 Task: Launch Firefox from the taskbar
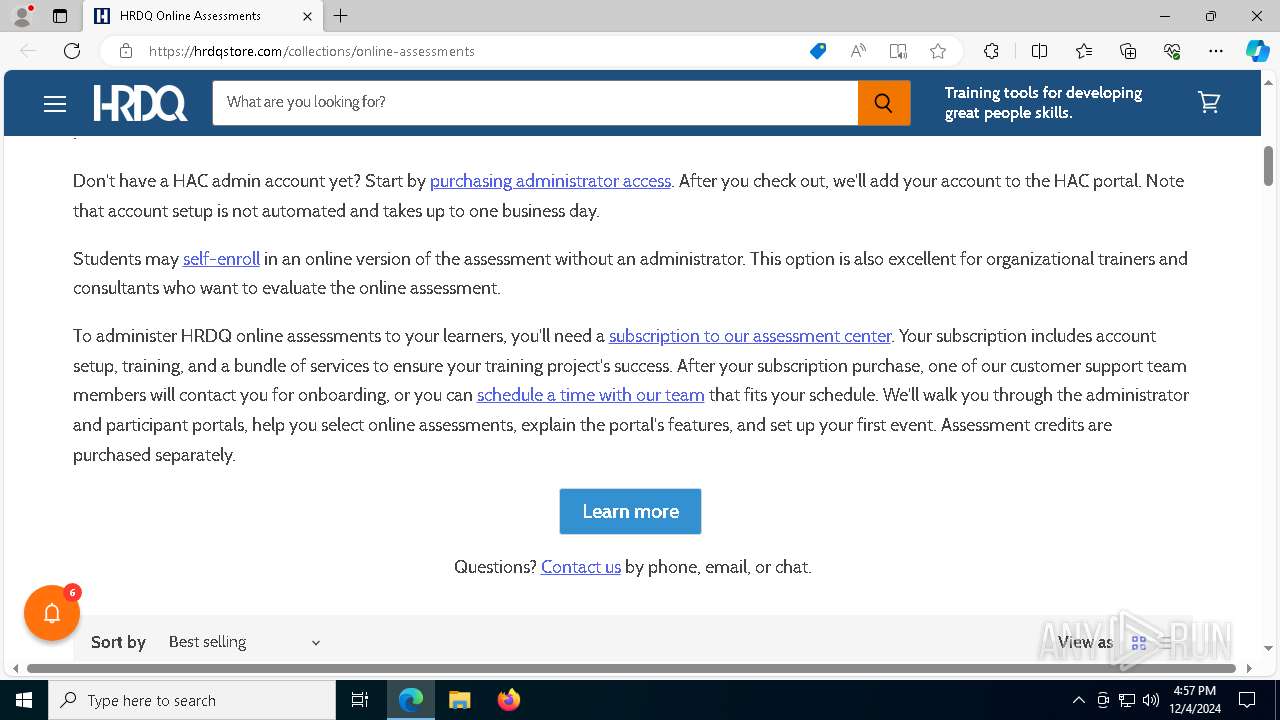(508, 700)
